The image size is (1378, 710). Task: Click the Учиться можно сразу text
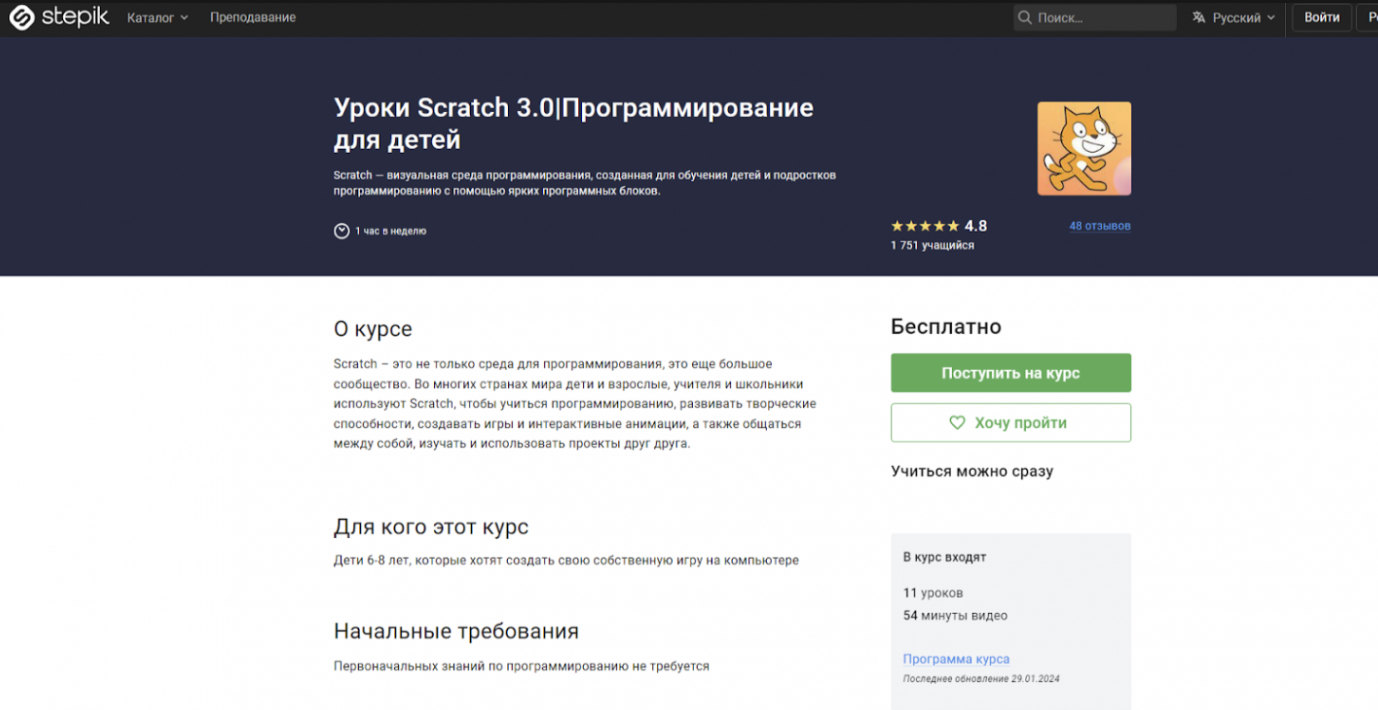972,471
